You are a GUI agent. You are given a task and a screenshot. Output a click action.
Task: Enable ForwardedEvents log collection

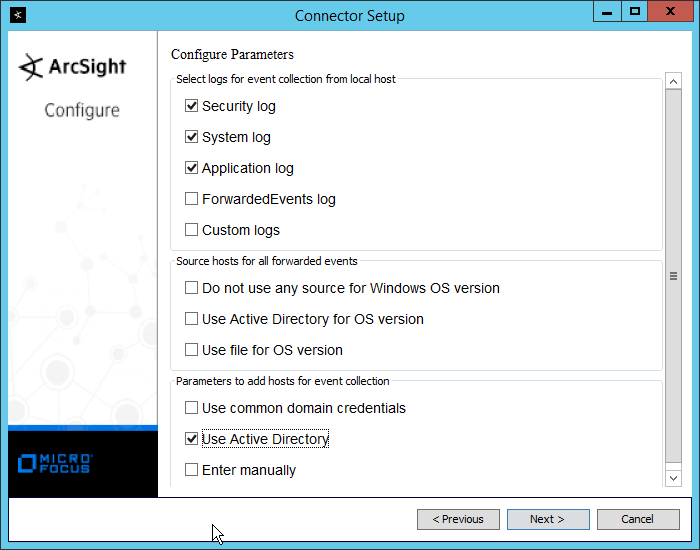click(x=192, y=199)
